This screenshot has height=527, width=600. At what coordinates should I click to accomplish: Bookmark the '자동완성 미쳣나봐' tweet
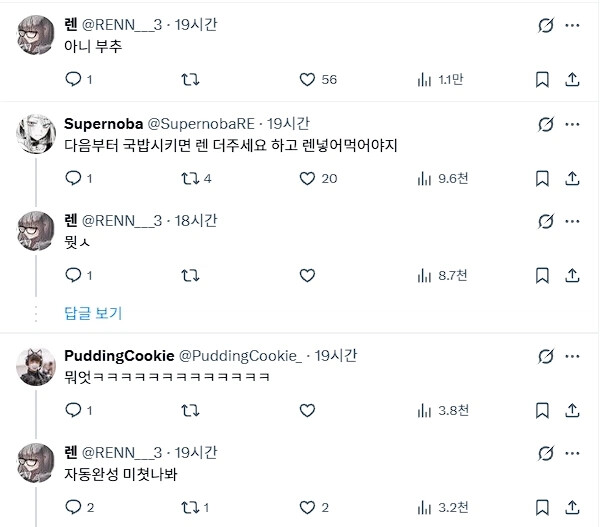(x=541, y=508)
